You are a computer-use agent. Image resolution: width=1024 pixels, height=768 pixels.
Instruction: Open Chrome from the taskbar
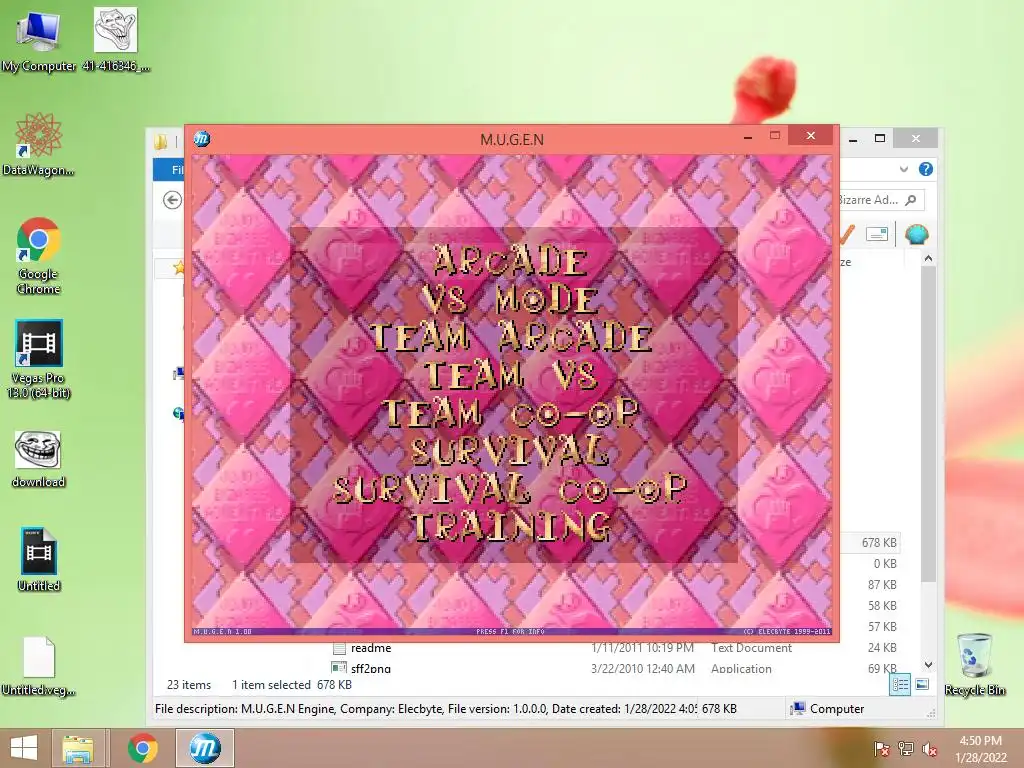(x=143, y=748)
